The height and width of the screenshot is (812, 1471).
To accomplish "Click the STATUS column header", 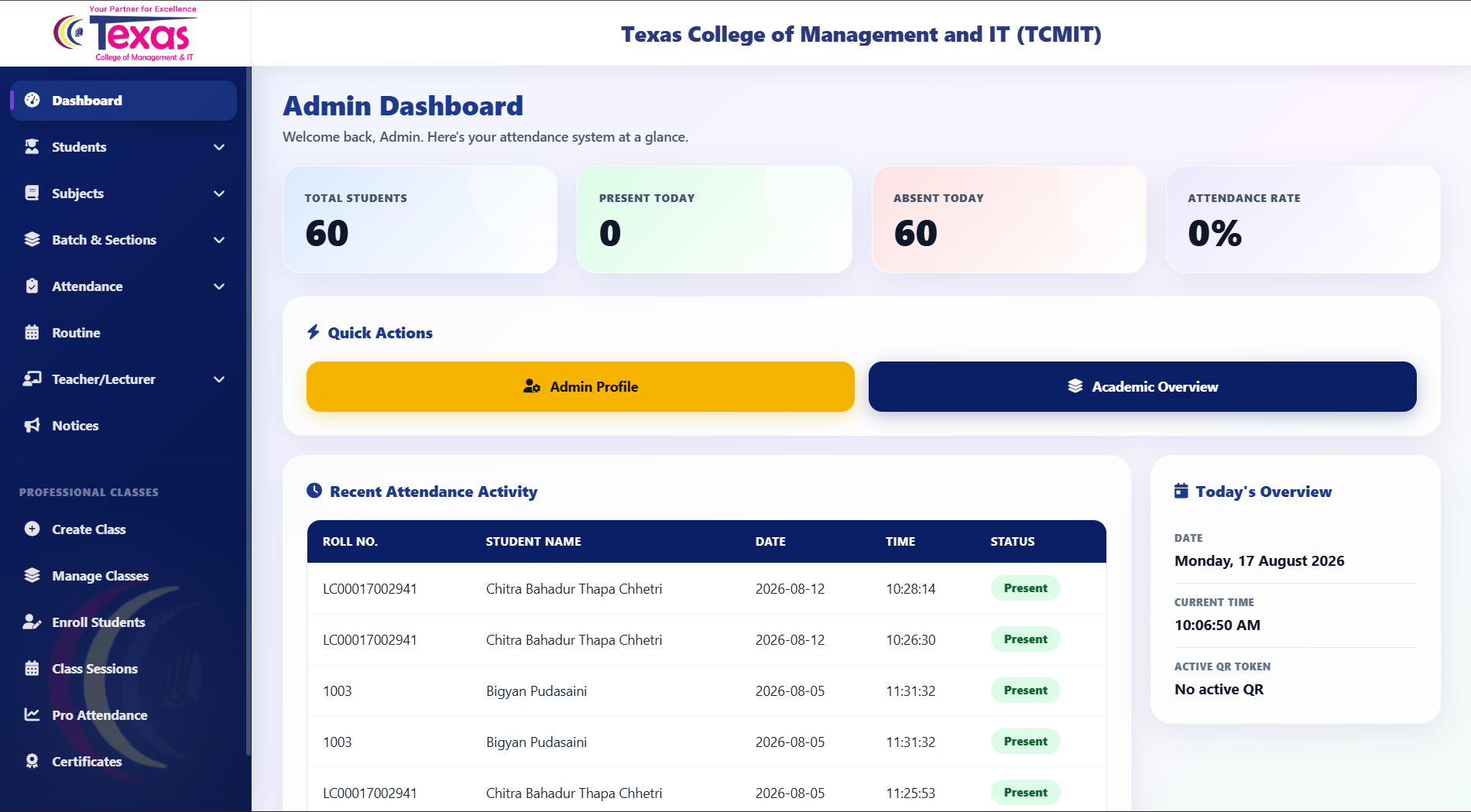I will pos(1013,541).
